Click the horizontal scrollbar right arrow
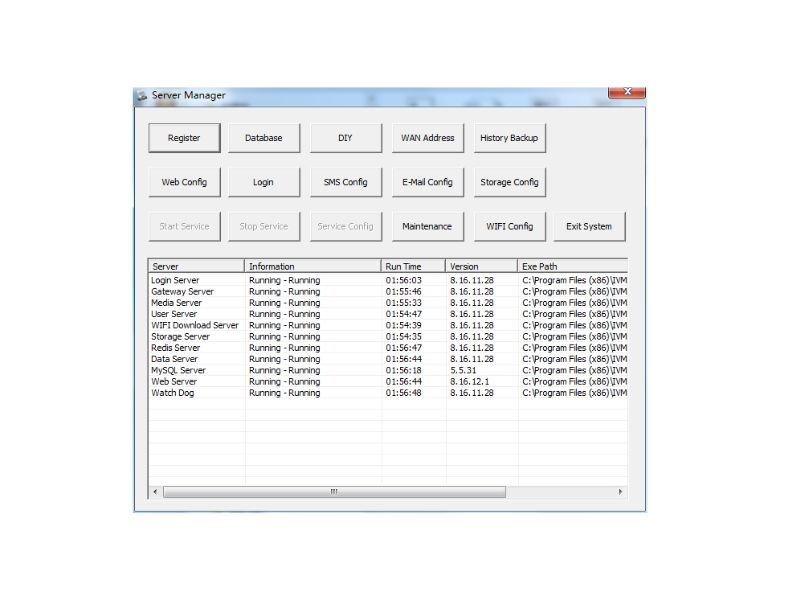The image size is (800, 600). [x=620, y=492]
